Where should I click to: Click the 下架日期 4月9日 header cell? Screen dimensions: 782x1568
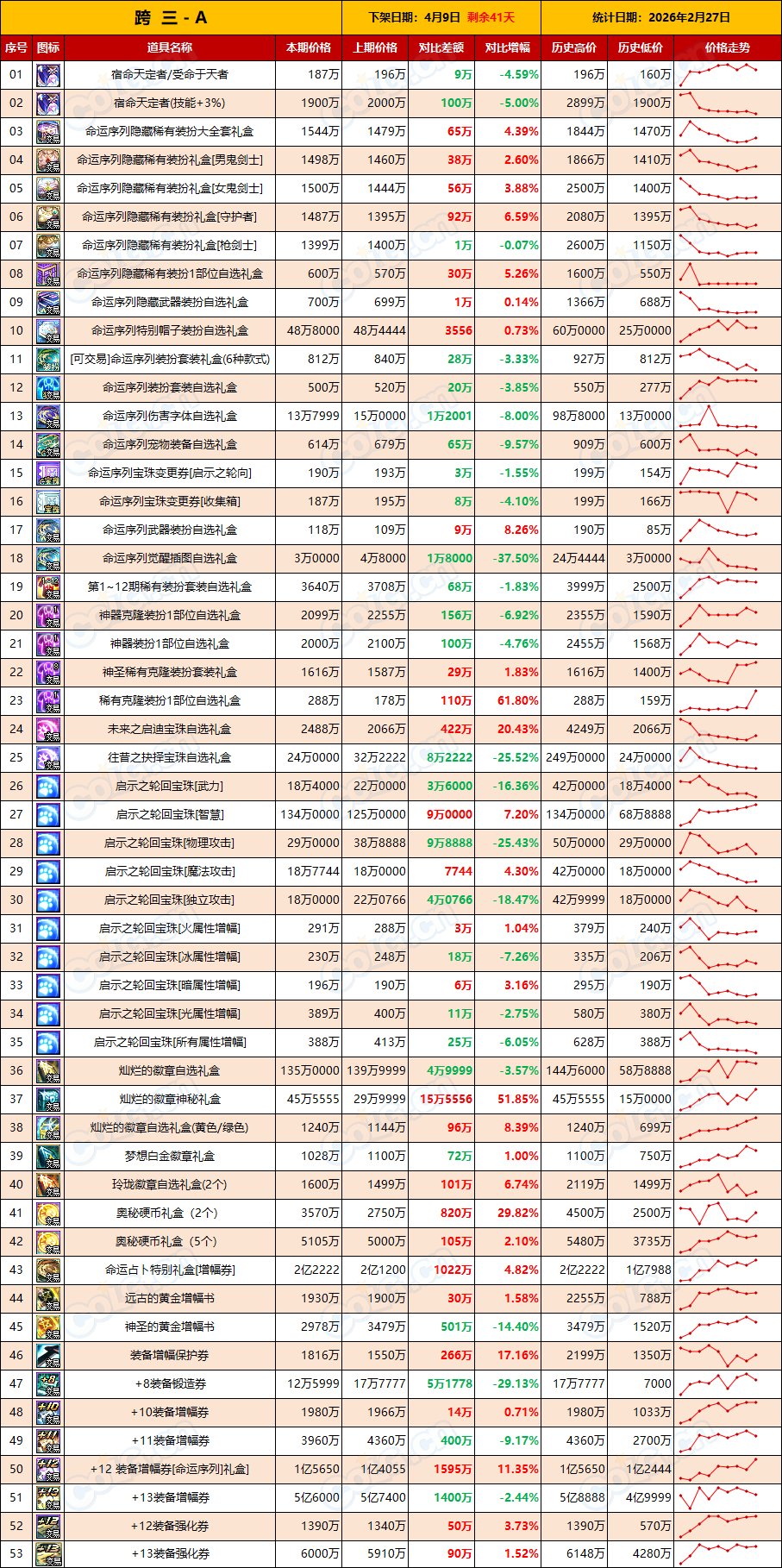[x=441, y=17]
